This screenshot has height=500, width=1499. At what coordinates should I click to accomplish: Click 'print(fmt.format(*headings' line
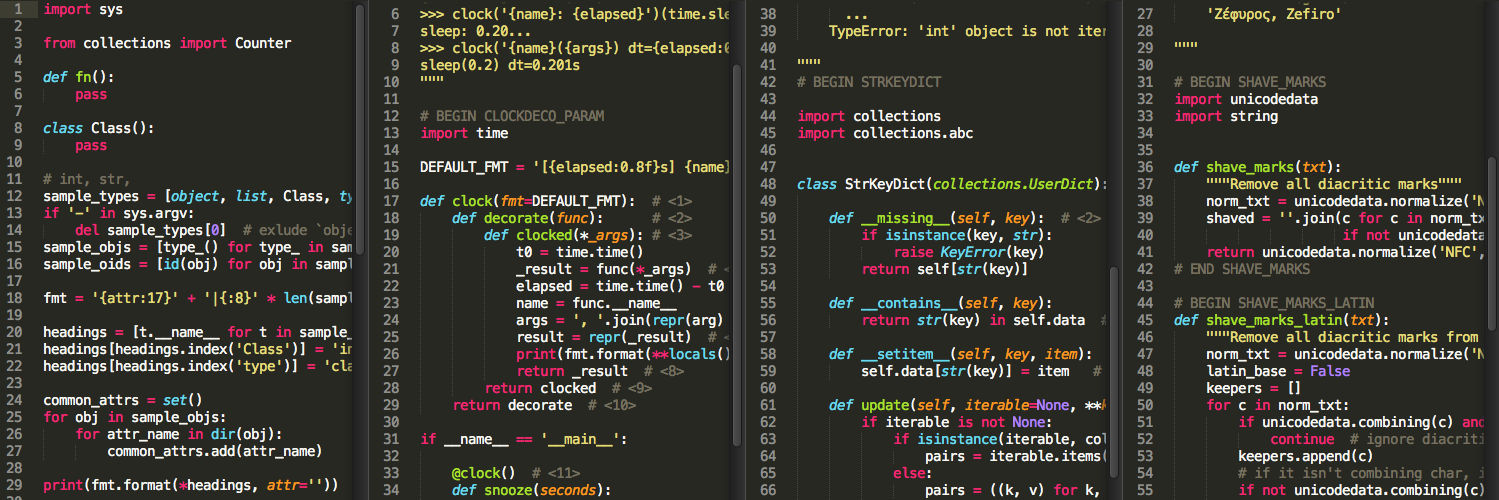click(191, 487)
